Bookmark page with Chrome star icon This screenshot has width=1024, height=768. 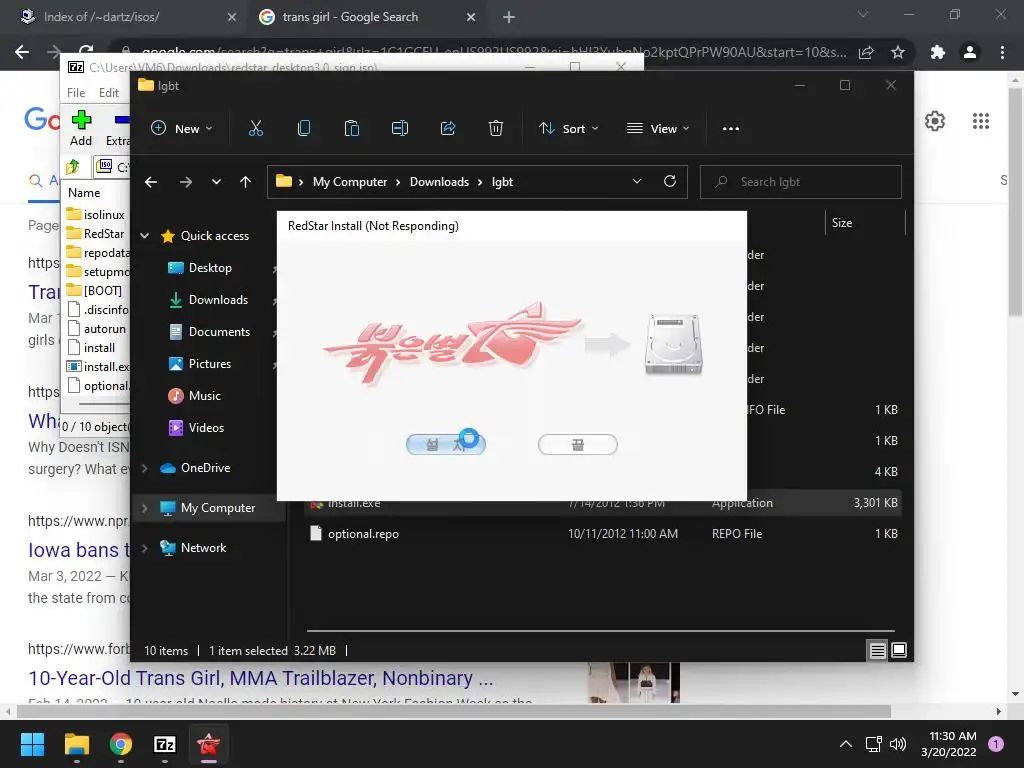[x=898, y=52]
